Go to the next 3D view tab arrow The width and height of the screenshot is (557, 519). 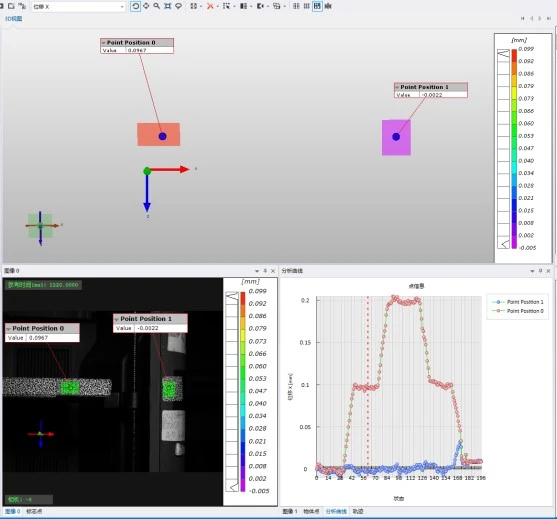coord(540,18)
